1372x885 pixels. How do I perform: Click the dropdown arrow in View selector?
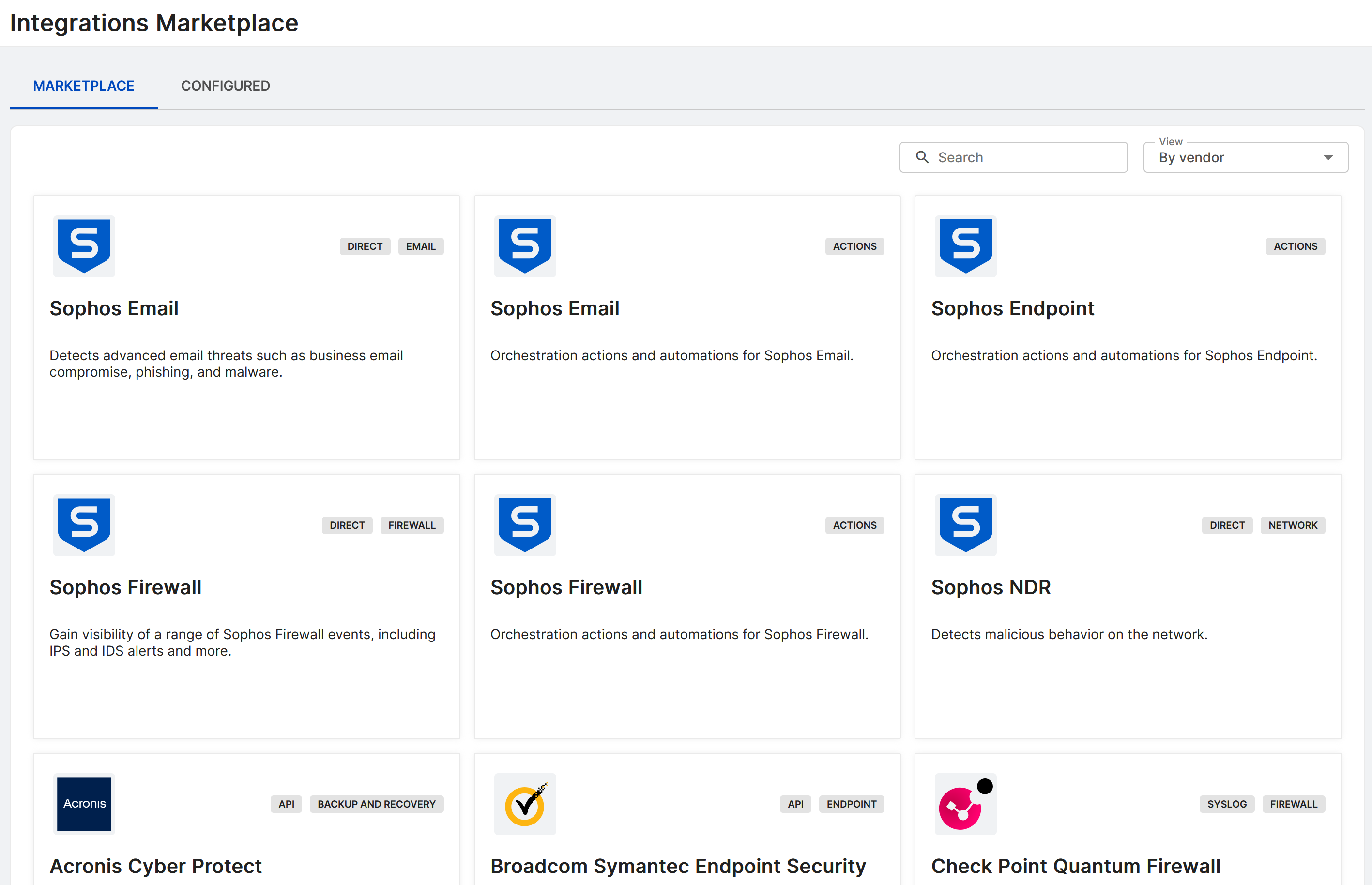1328,157
